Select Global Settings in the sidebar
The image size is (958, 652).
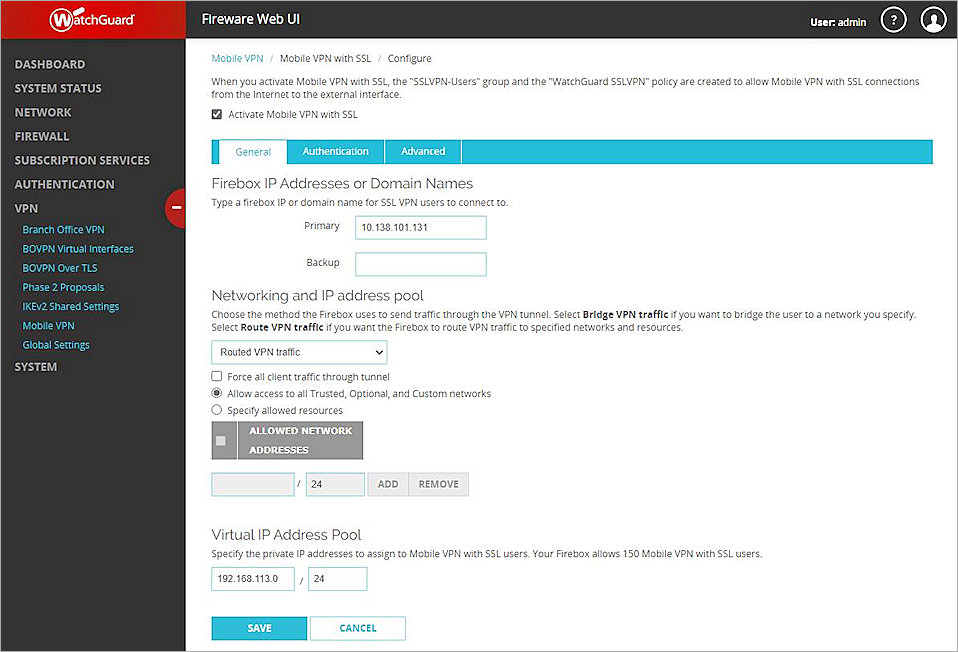click(55, 344)
